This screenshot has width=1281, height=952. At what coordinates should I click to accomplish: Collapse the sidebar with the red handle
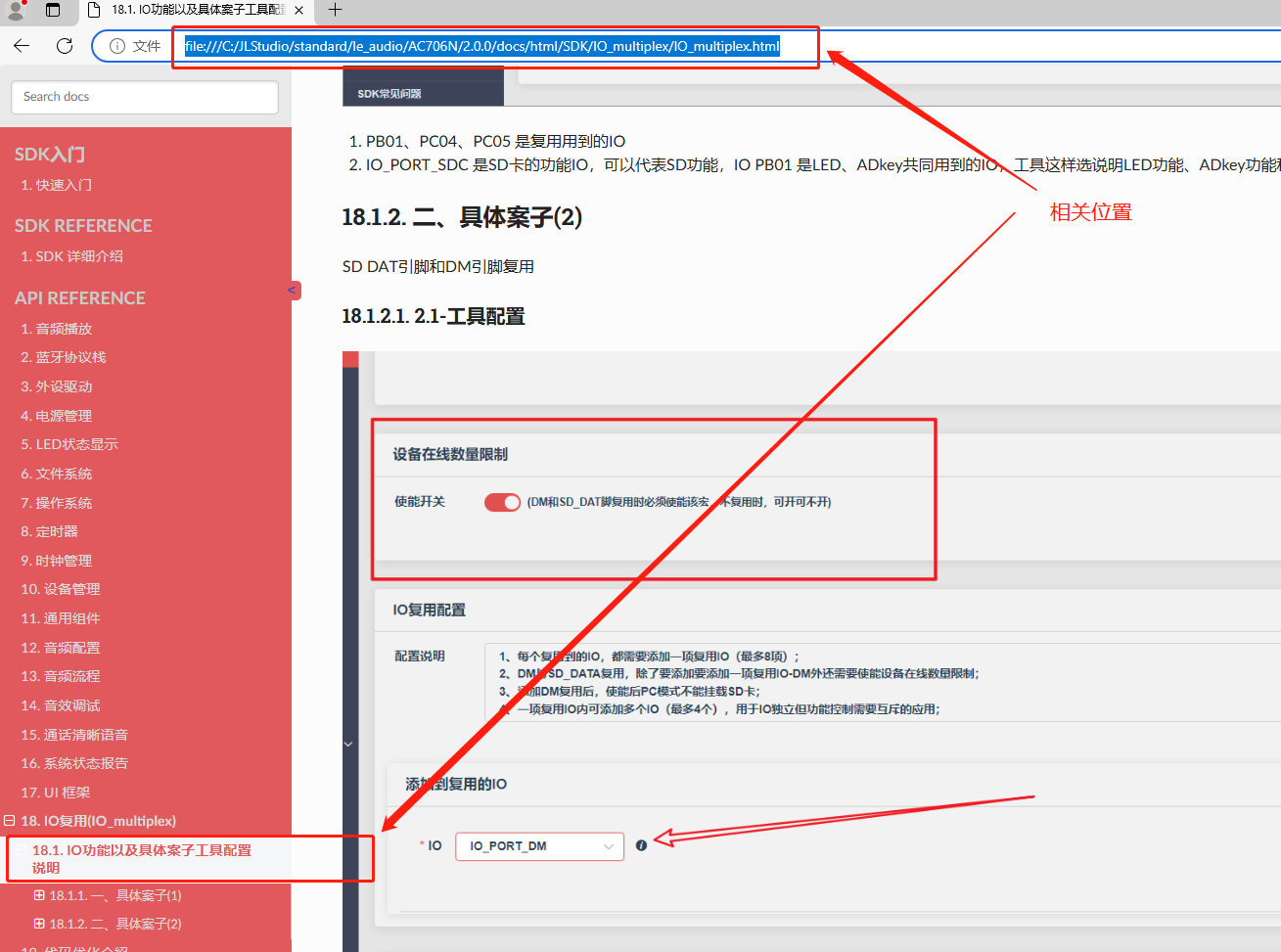coord(293,290)
